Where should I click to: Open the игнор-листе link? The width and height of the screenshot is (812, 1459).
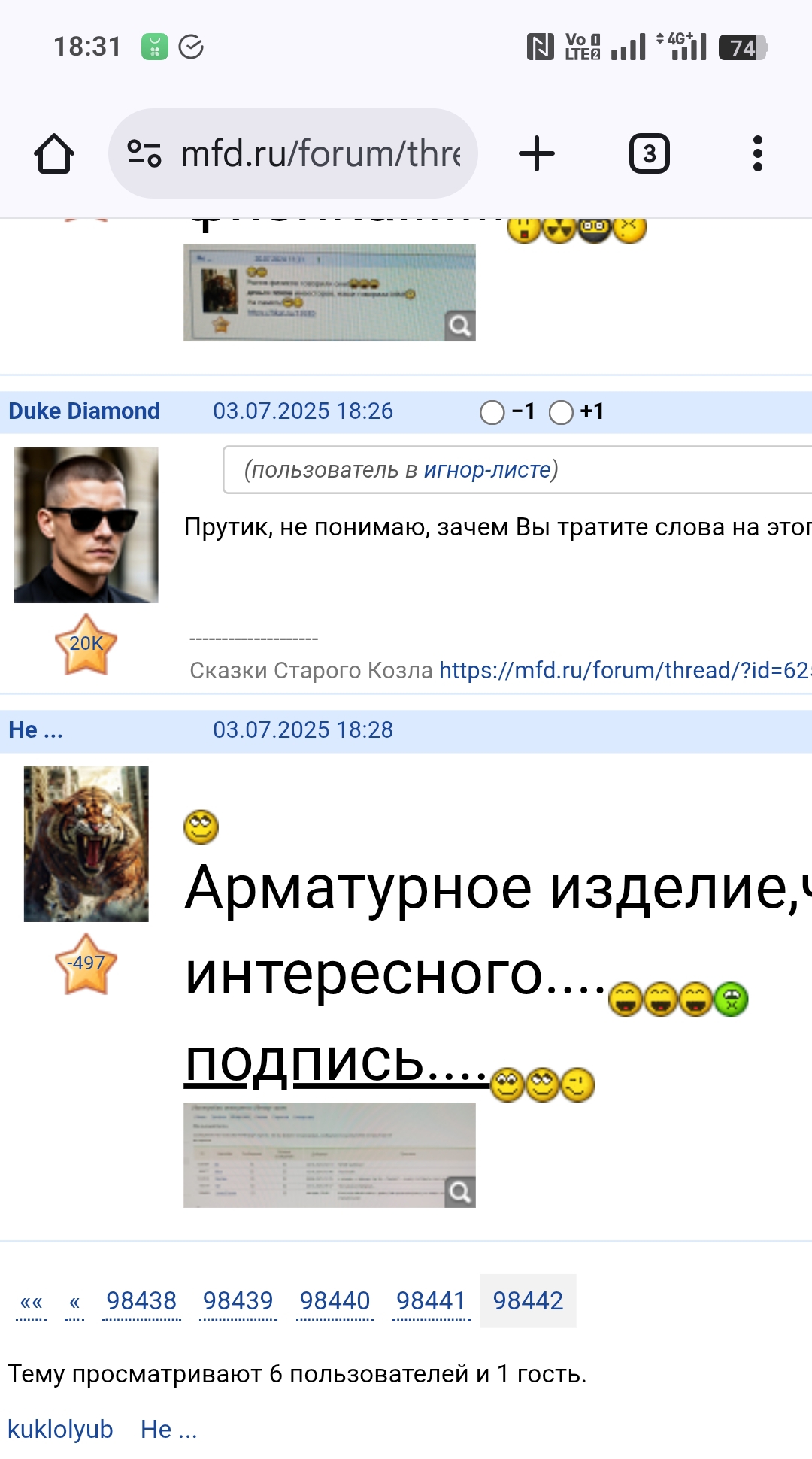[x=487, y=470]
